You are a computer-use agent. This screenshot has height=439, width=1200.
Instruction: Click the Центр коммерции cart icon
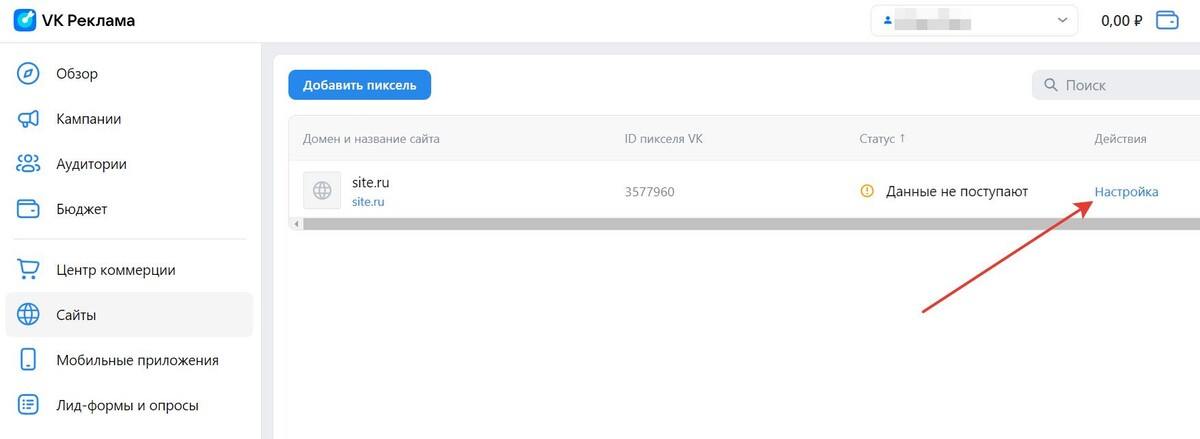(29, 270)
